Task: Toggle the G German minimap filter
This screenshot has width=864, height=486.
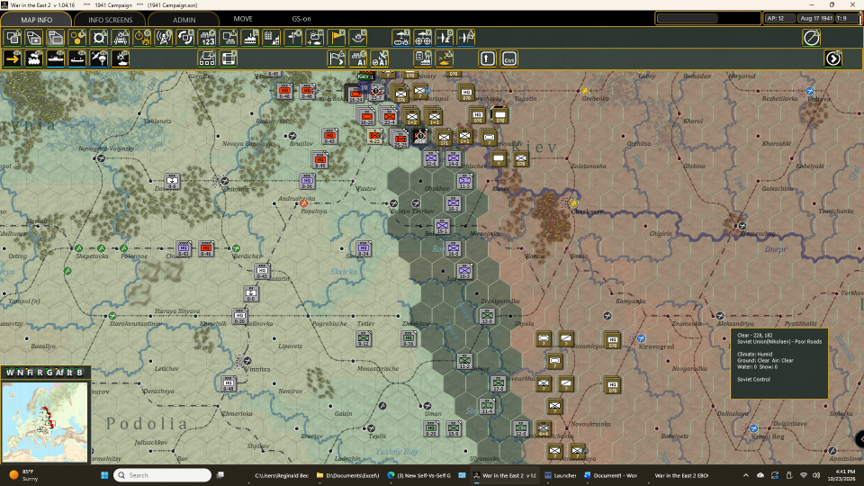Action: 49,372
